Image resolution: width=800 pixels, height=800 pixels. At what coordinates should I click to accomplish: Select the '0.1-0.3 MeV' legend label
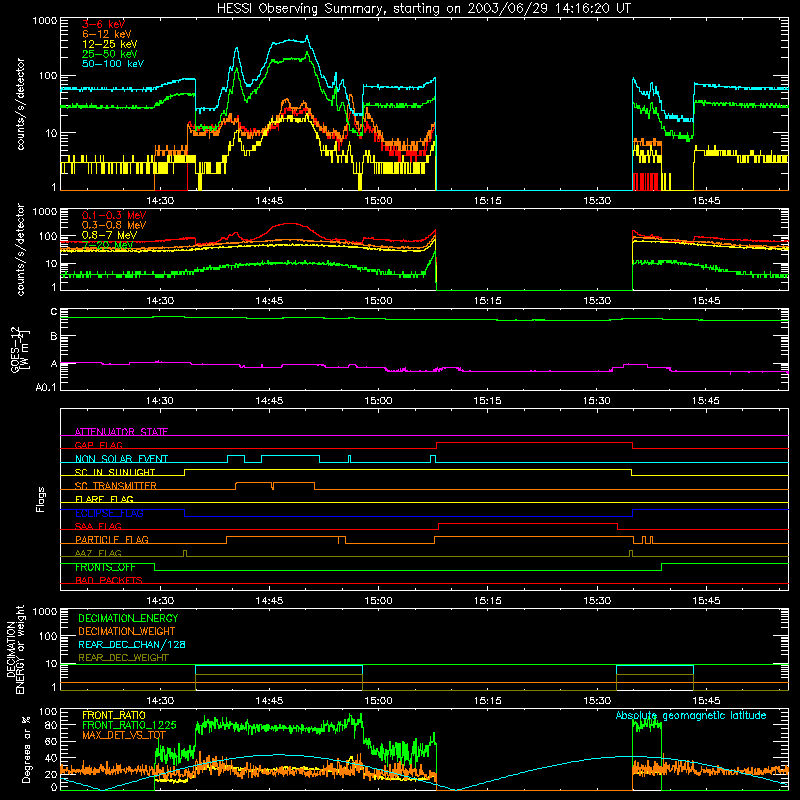tap(114, 215)
